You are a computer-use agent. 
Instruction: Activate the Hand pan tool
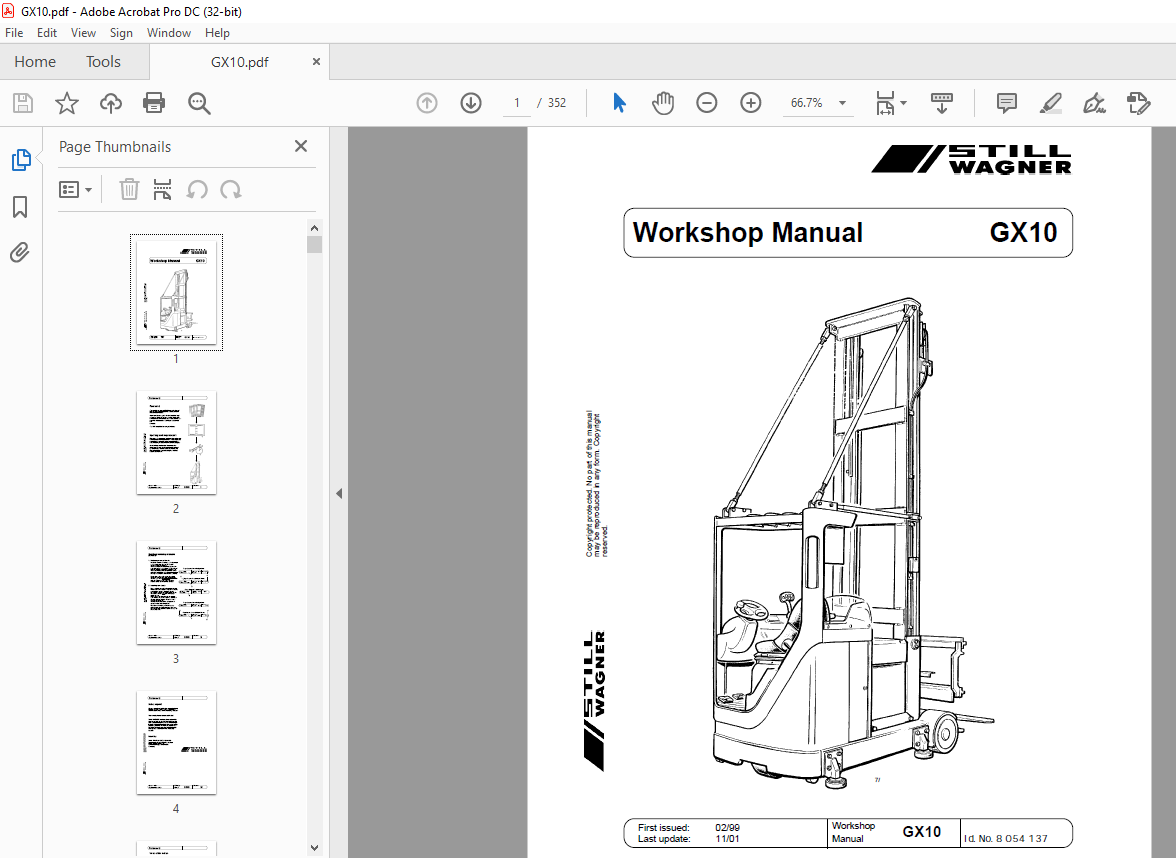click(663, 103)
